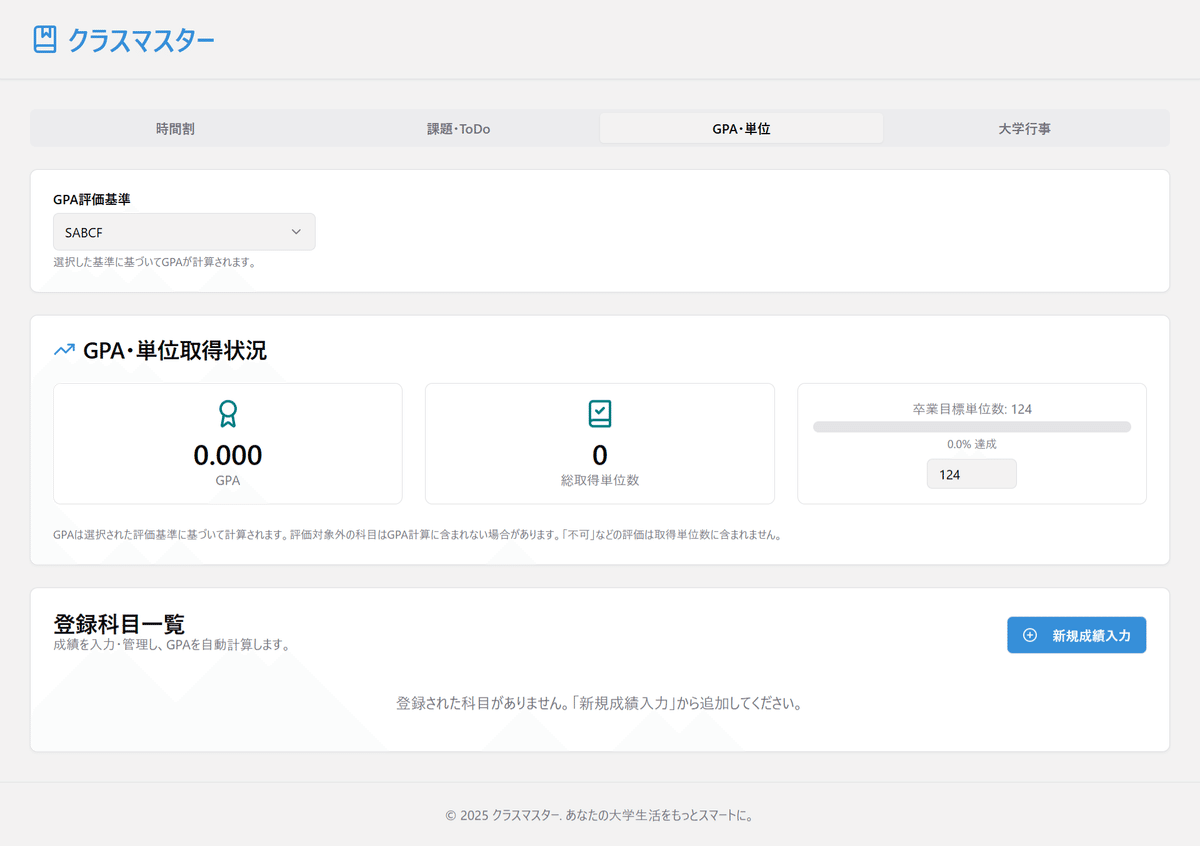Click the クラスマスター title link
1200x846 pixels.
click(x=141, y=40)
